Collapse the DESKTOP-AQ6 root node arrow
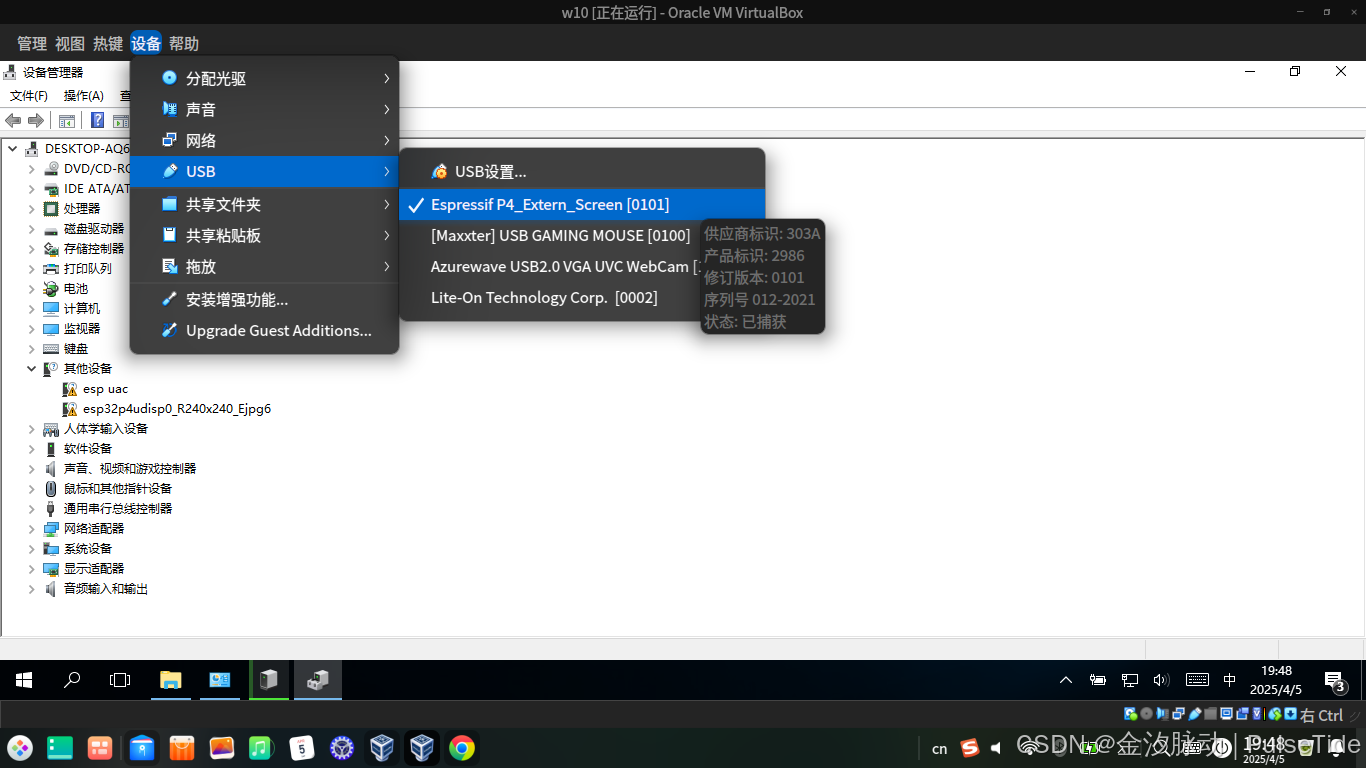The image size is (1366, 768). point(12,149)
